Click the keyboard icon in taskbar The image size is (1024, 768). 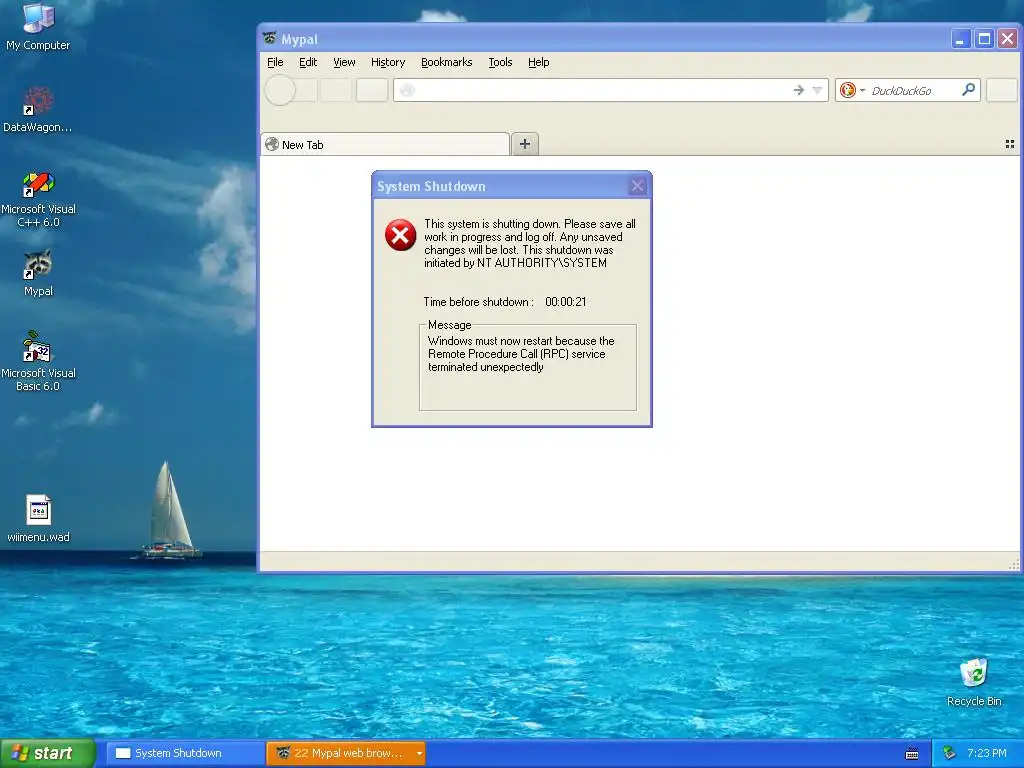[x=912, y=754]
